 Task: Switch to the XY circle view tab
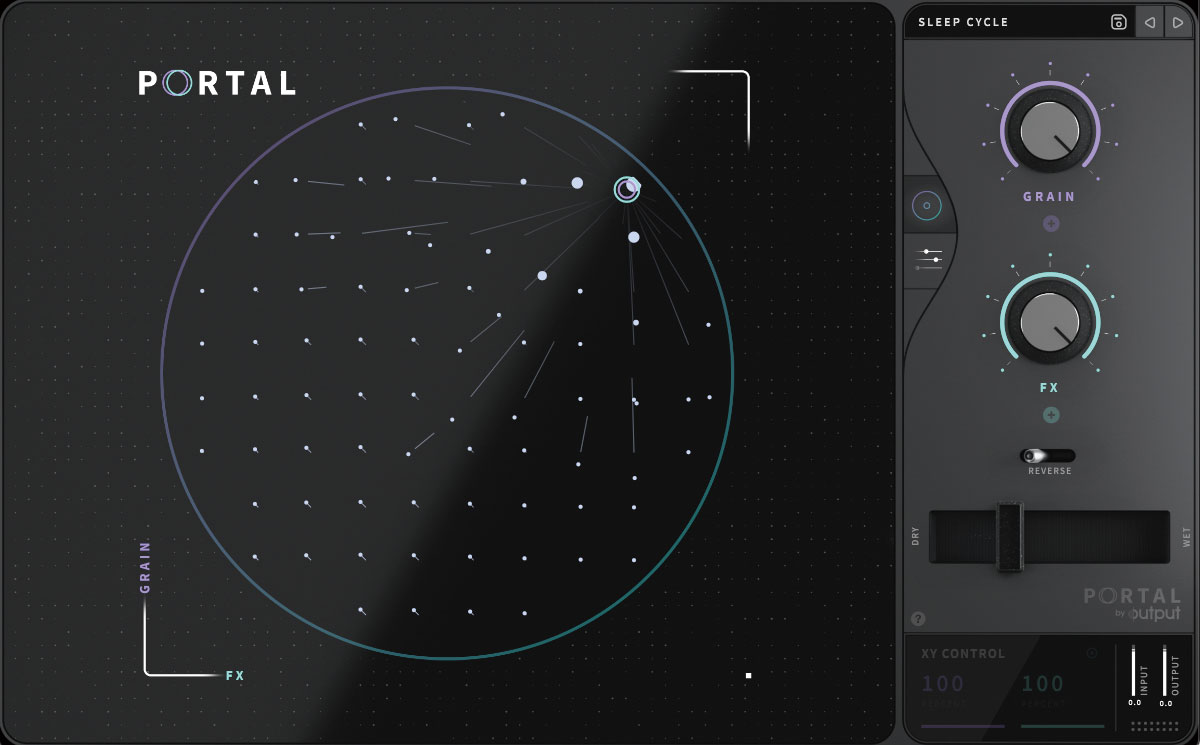(x=926, y=206)
